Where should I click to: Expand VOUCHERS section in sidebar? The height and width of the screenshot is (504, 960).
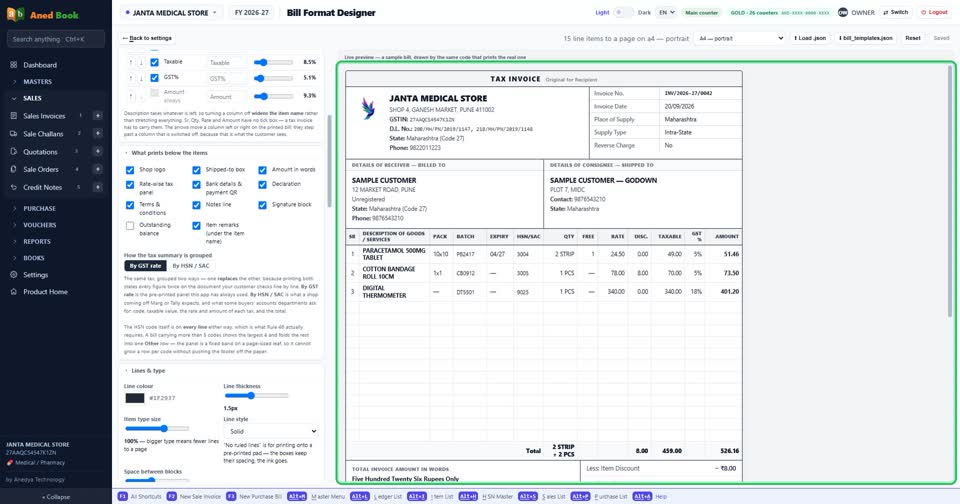[x=39, y=225]
